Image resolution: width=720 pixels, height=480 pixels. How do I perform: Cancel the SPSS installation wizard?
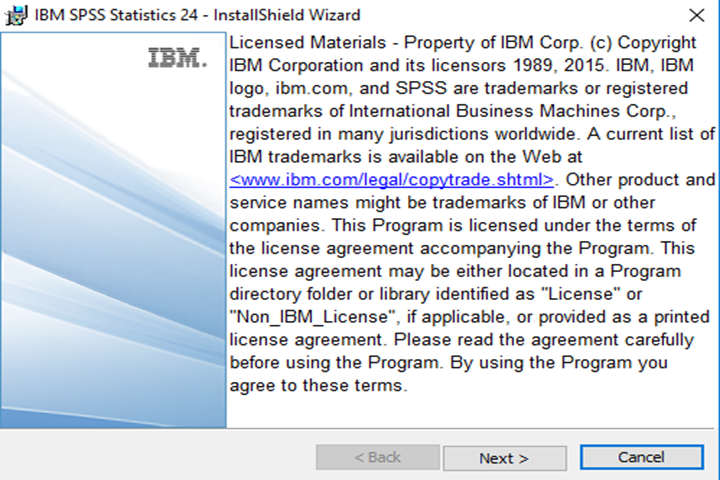click(641, 457)
